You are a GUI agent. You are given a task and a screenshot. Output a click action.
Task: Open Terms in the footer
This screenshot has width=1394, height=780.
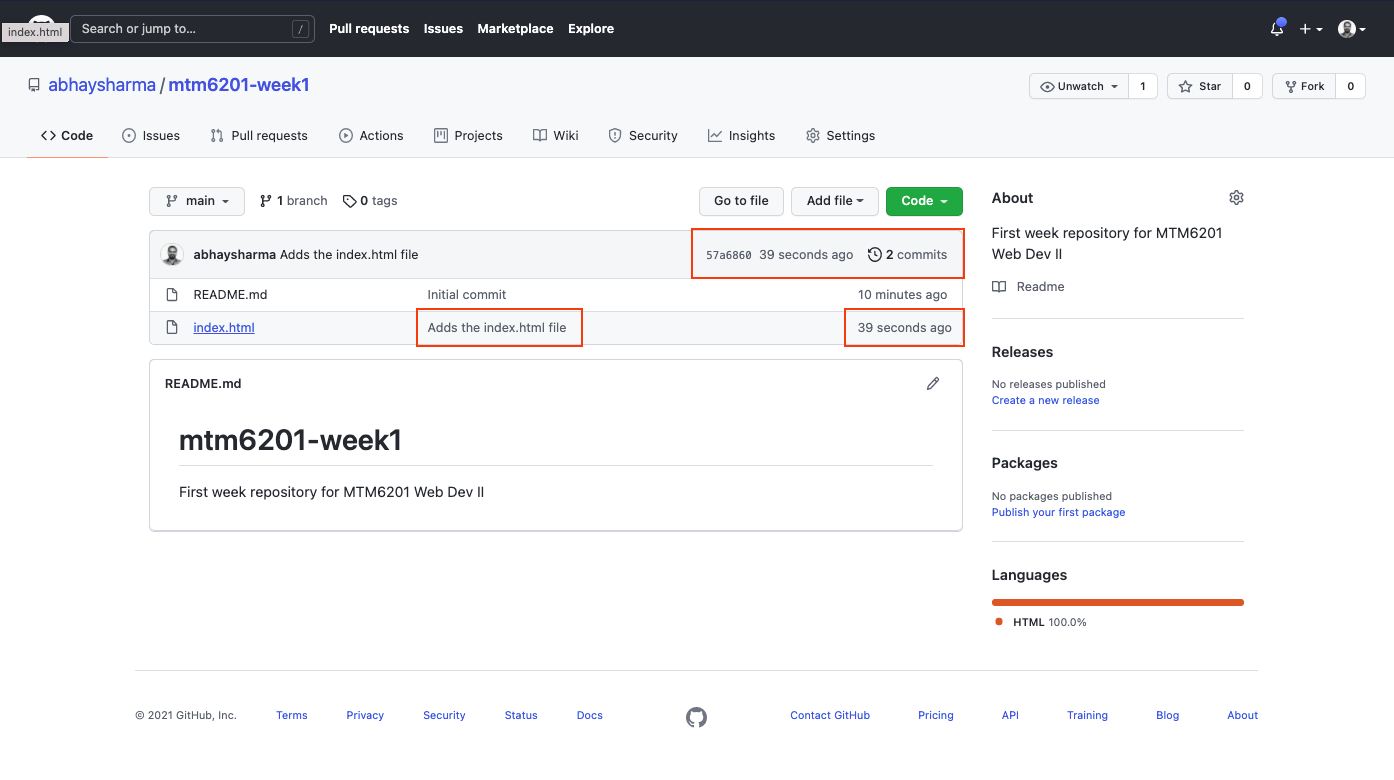tap(292, 716)
